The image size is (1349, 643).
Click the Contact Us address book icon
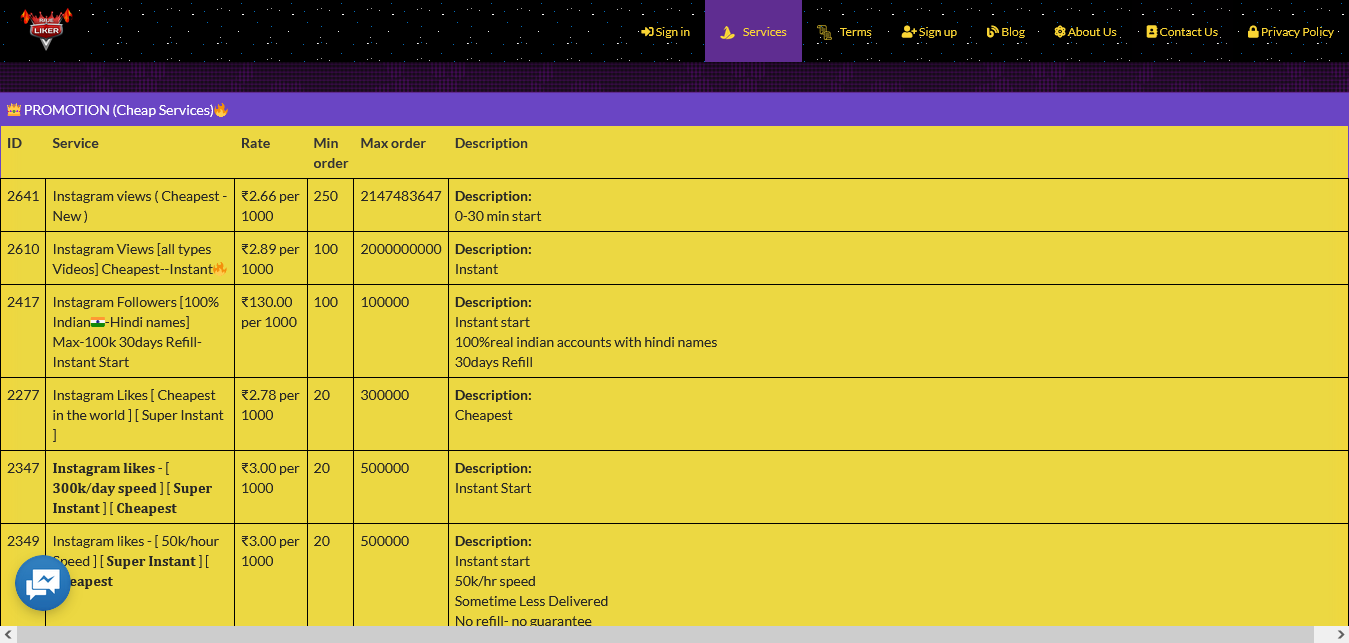point(1151,32)
